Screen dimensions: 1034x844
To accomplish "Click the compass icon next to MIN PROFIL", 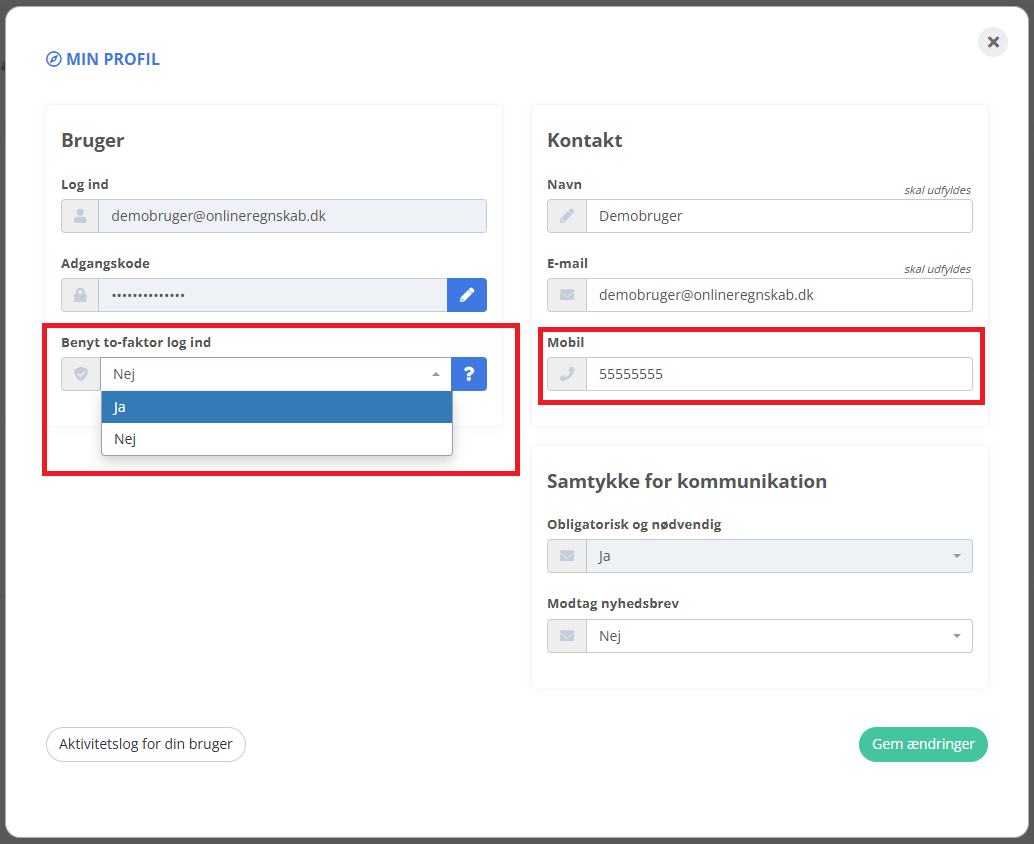I will point(54,59).
